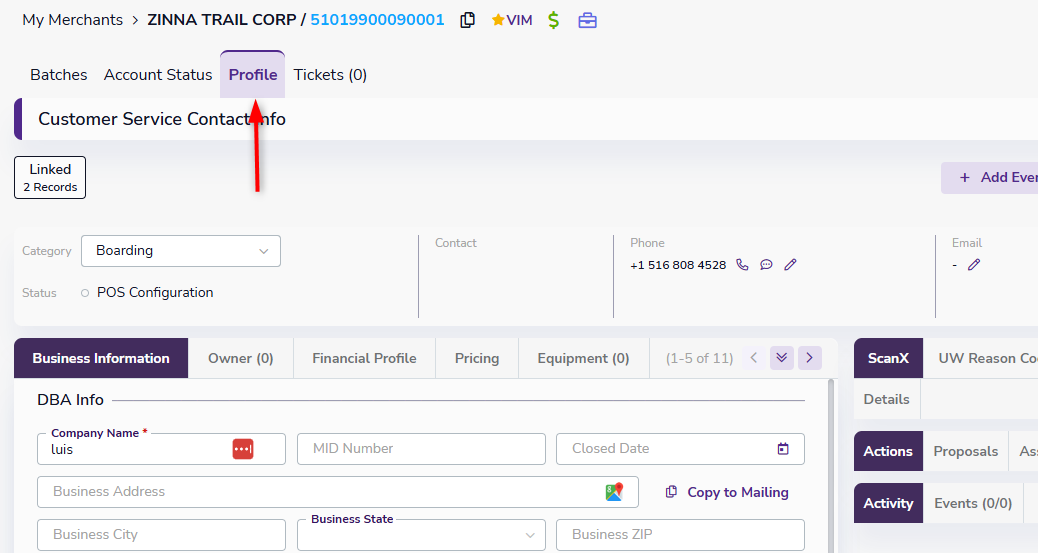Click the phone number +1 516 808 4528

click(678, 265)
